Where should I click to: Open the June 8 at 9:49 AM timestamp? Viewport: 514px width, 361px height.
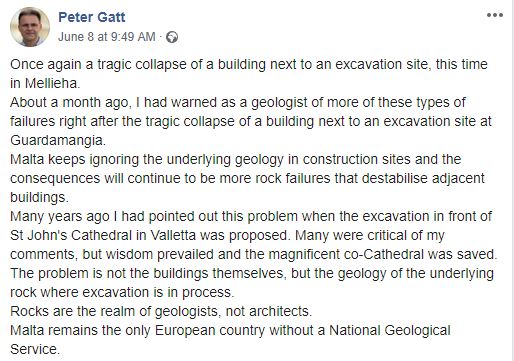pos(107,37)
